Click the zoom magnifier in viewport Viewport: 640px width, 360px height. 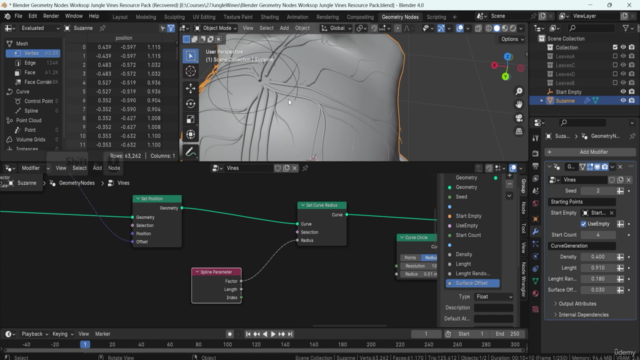coord(519,91)
